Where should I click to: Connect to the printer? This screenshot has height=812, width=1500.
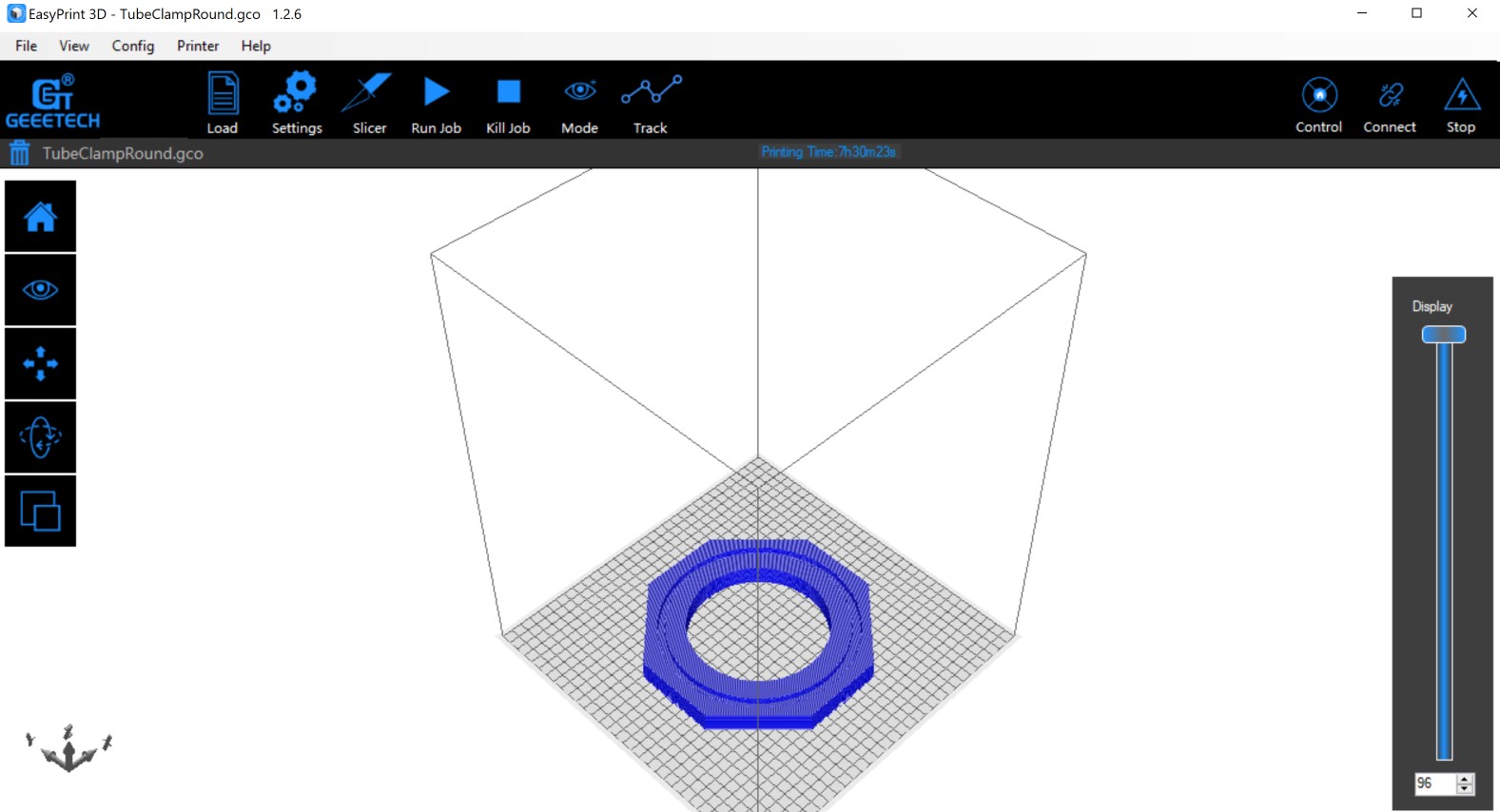tap(1389, 103)
